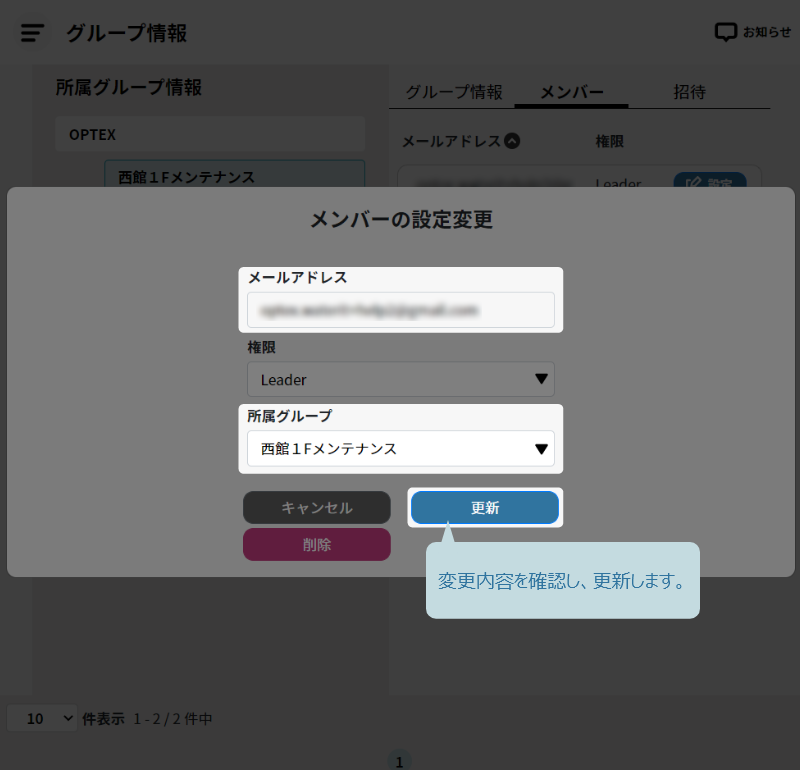This screenshot has height=770, width=800.
Task: Go to page 1 in pagination
Action: (399, 761)
